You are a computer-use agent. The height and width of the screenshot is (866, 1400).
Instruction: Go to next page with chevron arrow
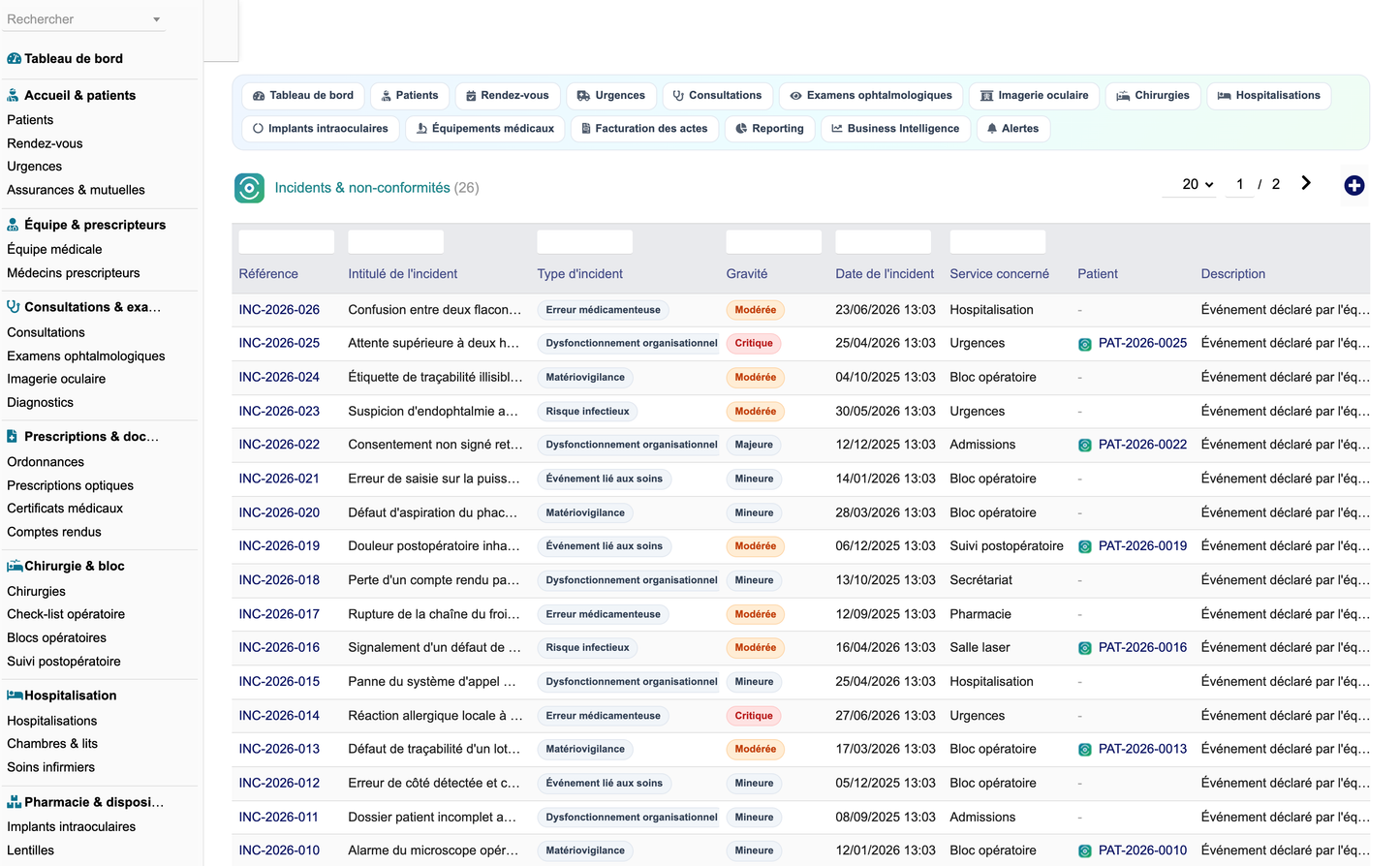[x=1306, y=183]
